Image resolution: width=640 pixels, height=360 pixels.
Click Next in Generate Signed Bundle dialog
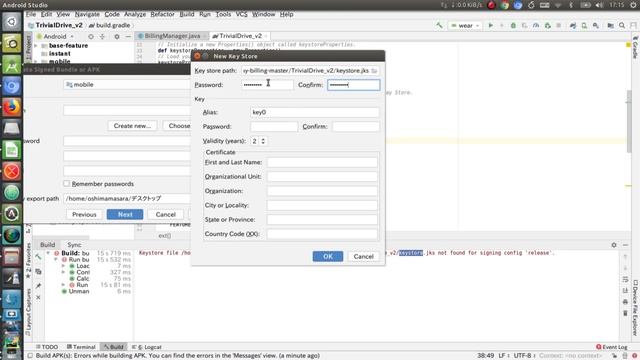pos(125,214)
